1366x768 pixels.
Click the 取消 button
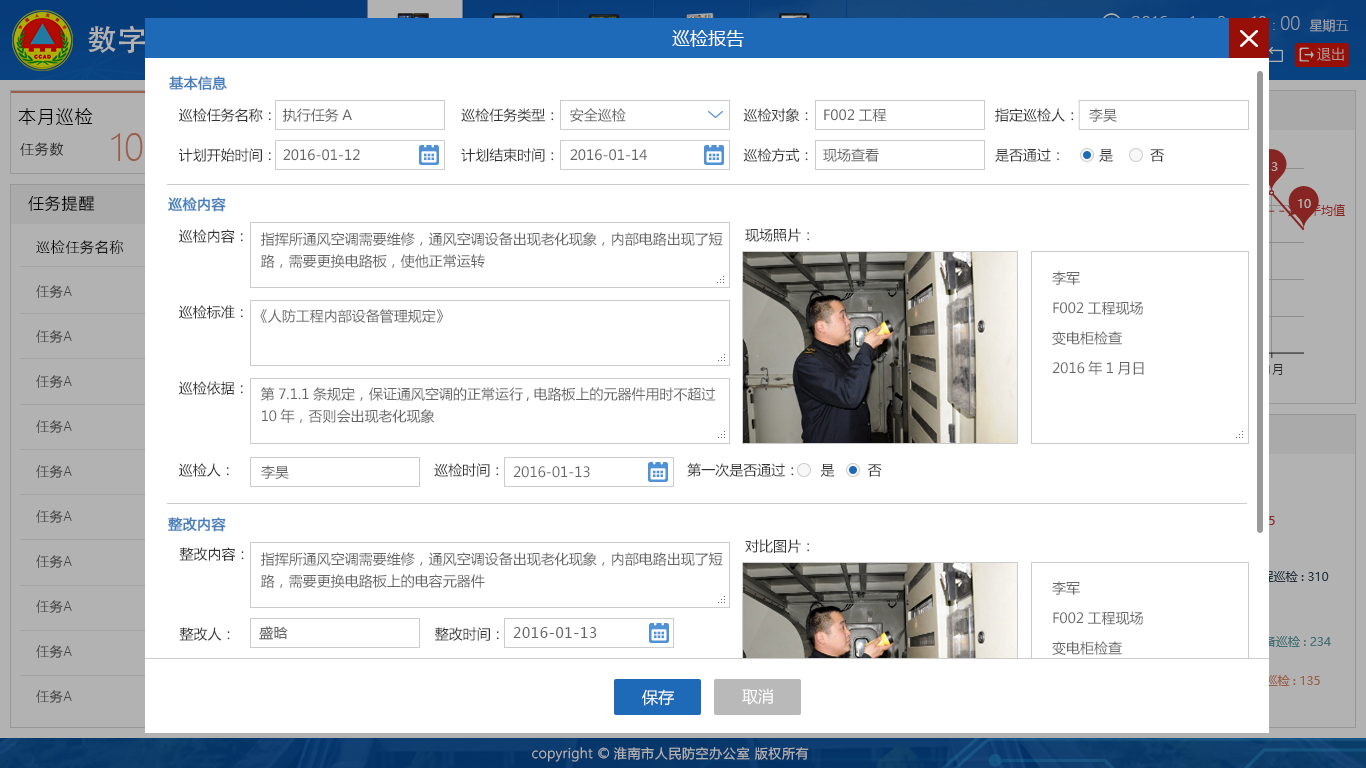pyautogui.click(x=757, y=697)
